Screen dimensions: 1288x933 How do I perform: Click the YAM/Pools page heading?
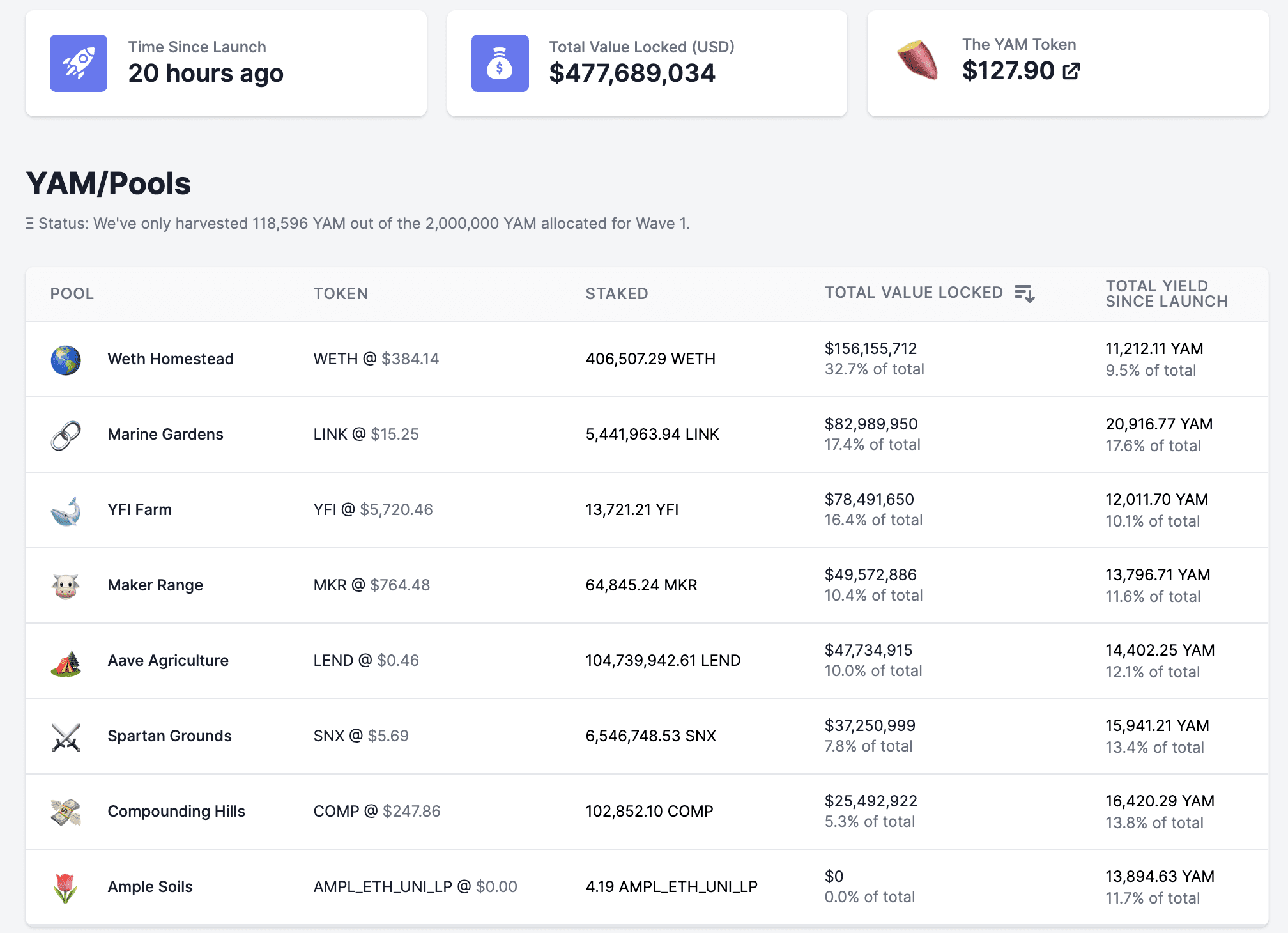[109, 184]
